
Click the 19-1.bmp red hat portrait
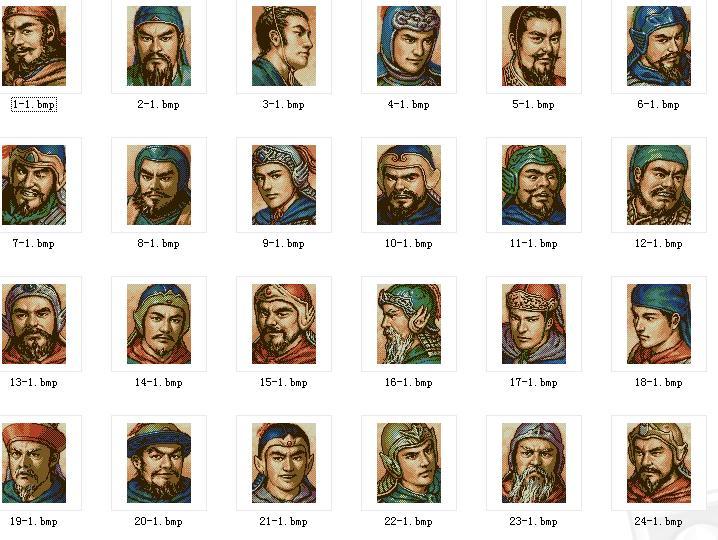(x=34, y=463)
